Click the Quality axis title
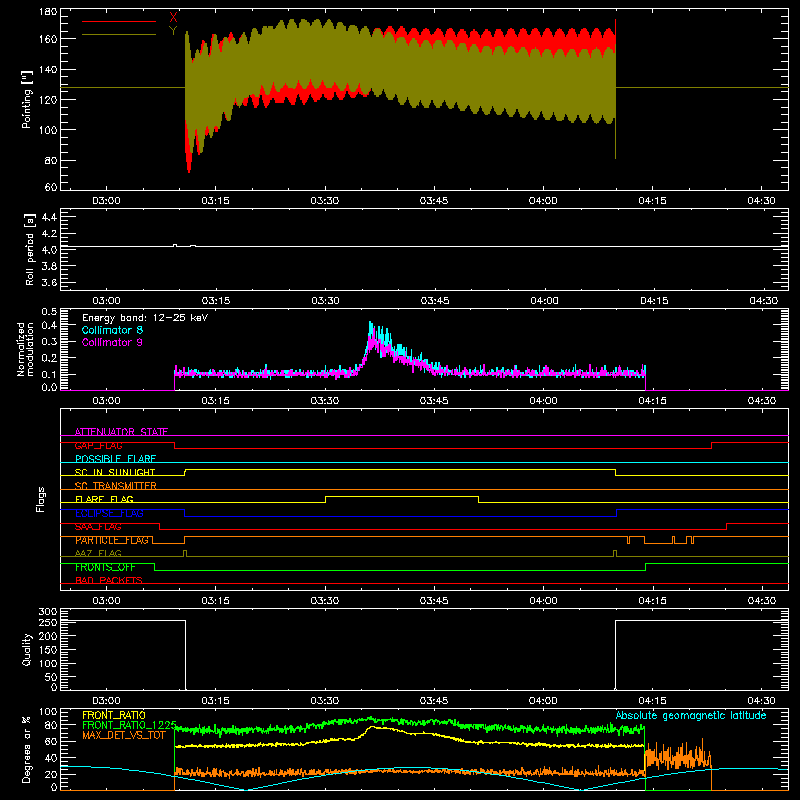Screen dimensions: 800x800 (27, 649)
